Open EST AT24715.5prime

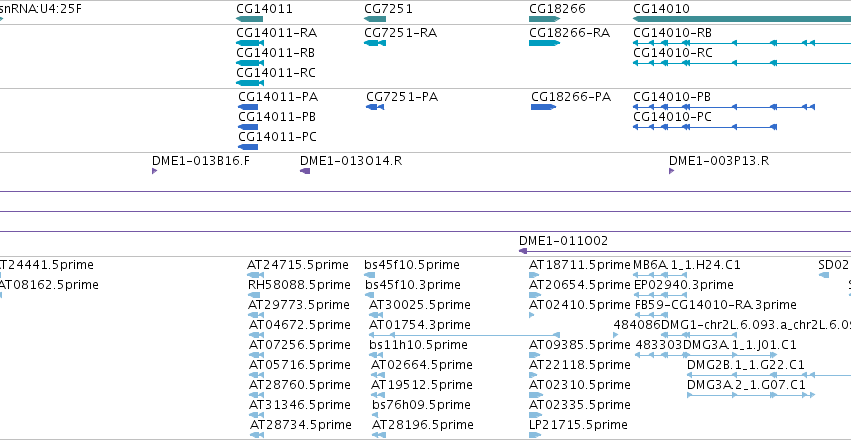(298, 265)
